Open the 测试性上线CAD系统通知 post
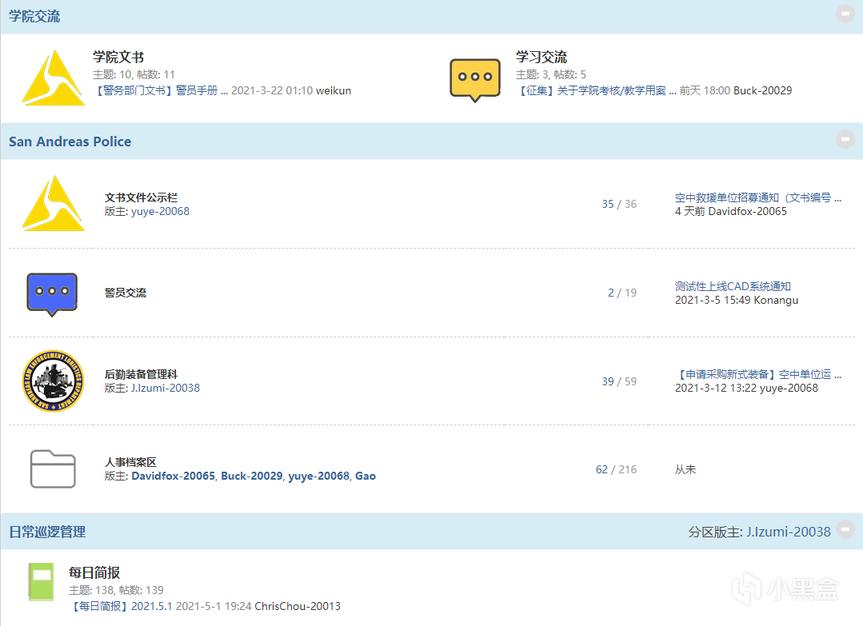The width and height of the screenshot is (863, 626). [x=732, y=286]
